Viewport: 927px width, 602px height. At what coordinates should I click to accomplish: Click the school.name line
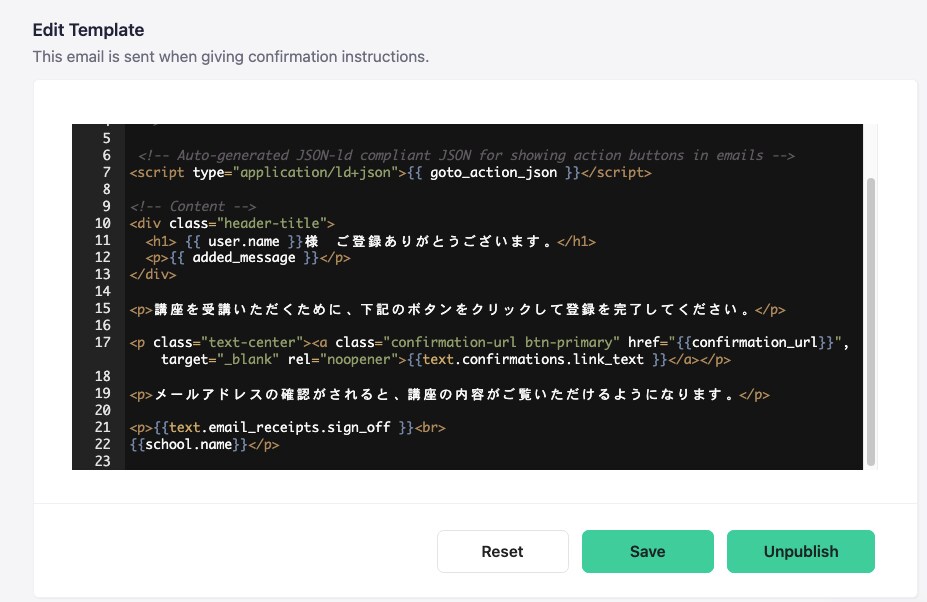coord(204,445)
